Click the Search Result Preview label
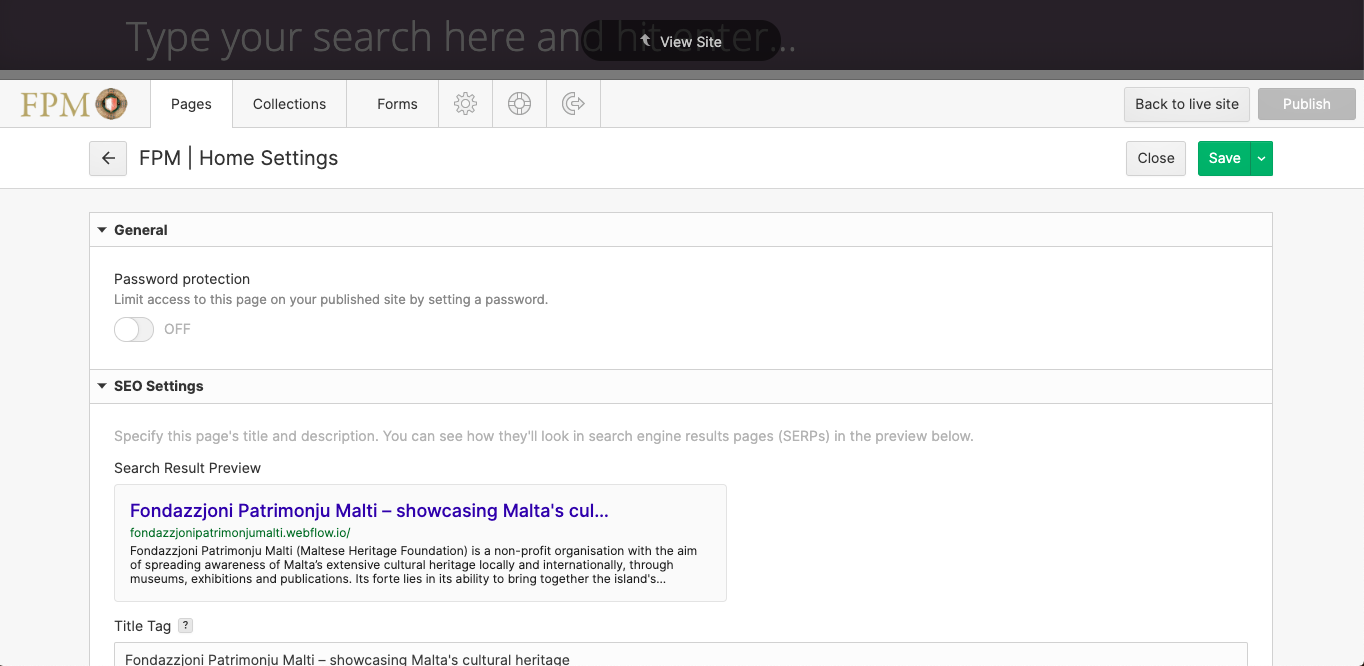Image resolution: width=1364 pixels, height=666 pixels. pos(187,468)
